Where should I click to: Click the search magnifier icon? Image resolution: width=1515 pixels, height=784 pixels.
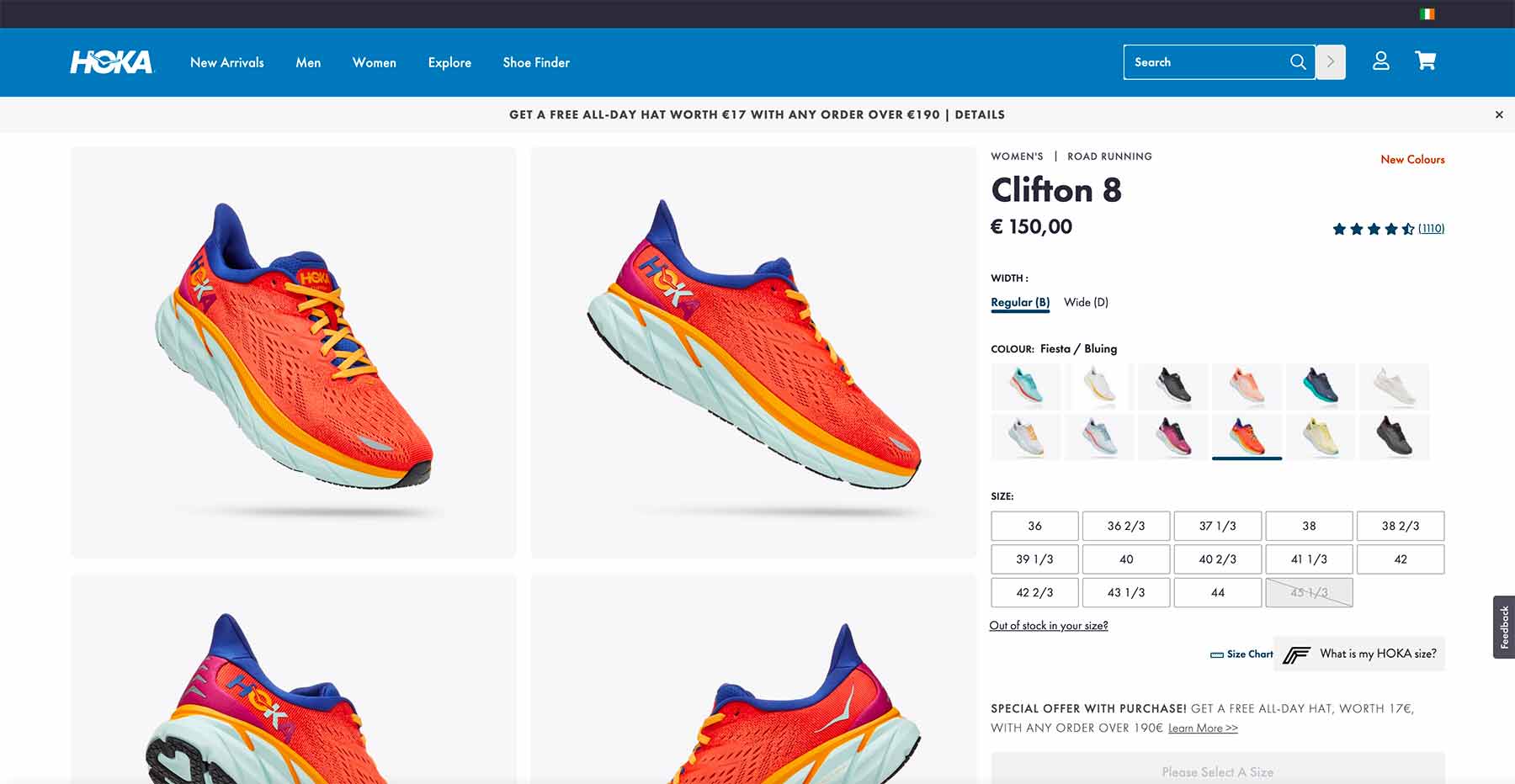[1298, 62]
